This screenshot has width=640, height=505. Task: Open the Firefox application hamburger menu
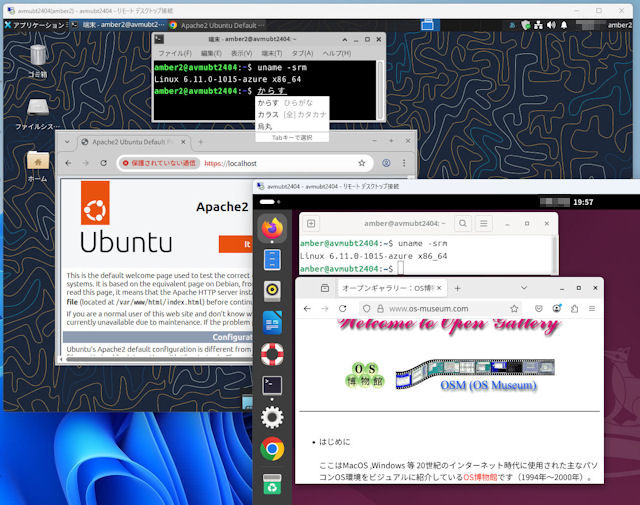tap(592, 309)
